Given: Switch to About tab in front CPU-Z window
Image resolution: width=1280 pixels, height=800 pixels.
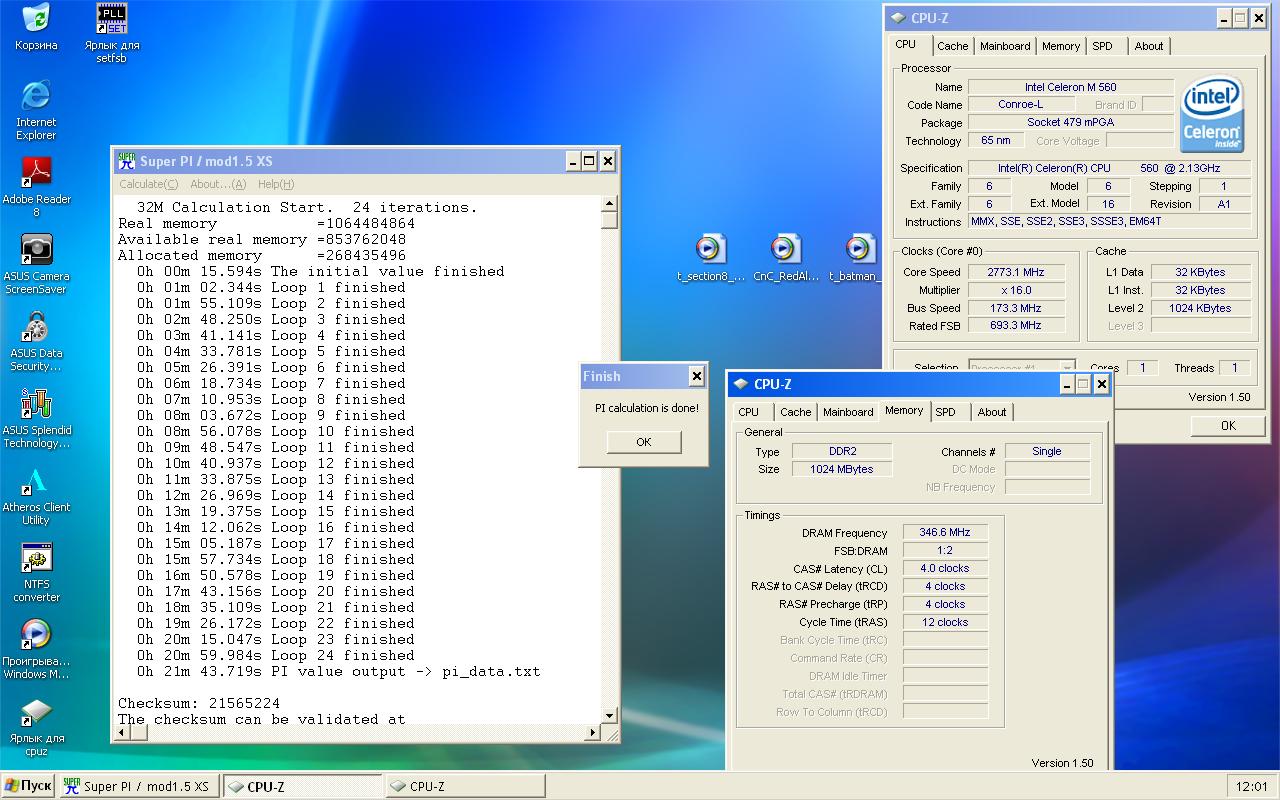Looking at the screenshot, I should 992,412.
